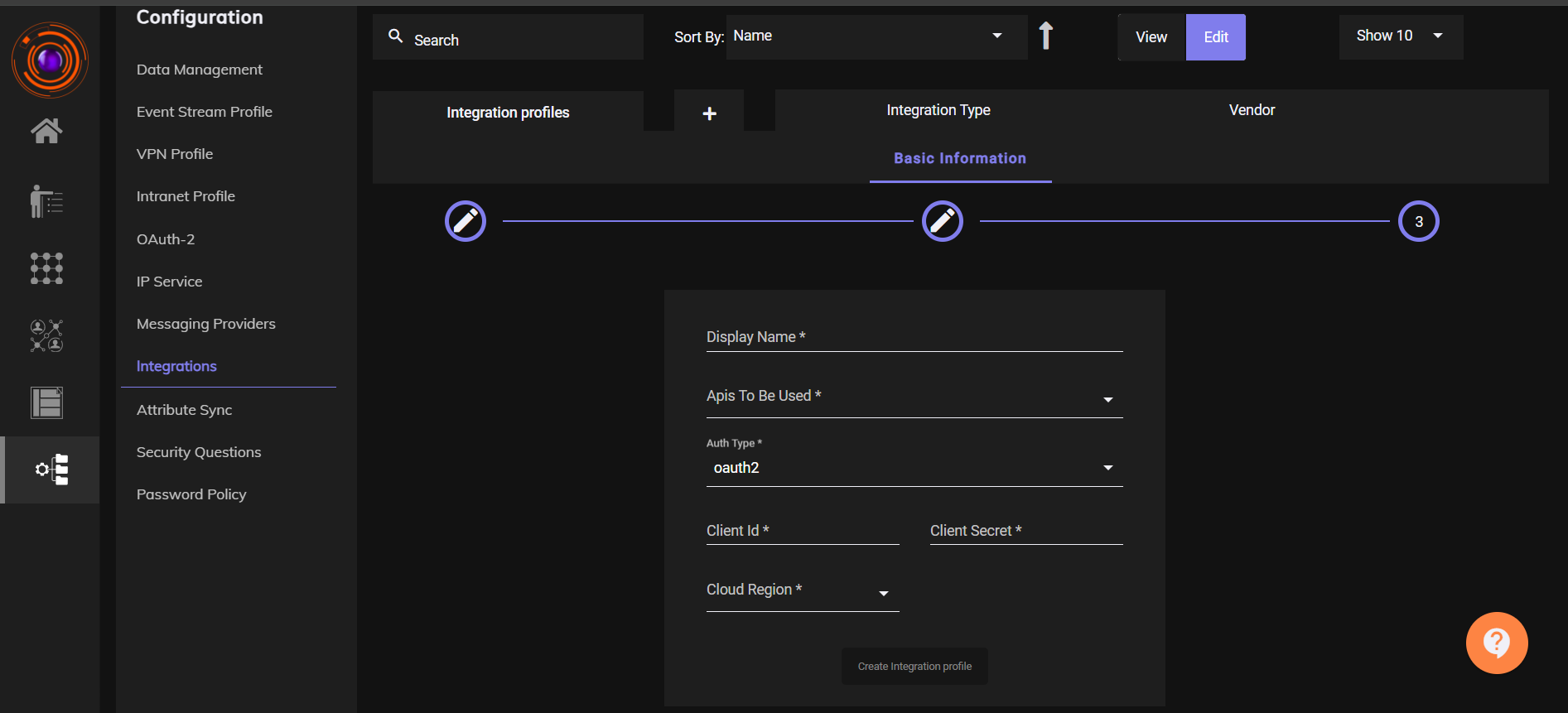Open the person with list sidebar icon
Image resolution: width=1568 pixels, height=713 pixels.
tap(46, 200)
